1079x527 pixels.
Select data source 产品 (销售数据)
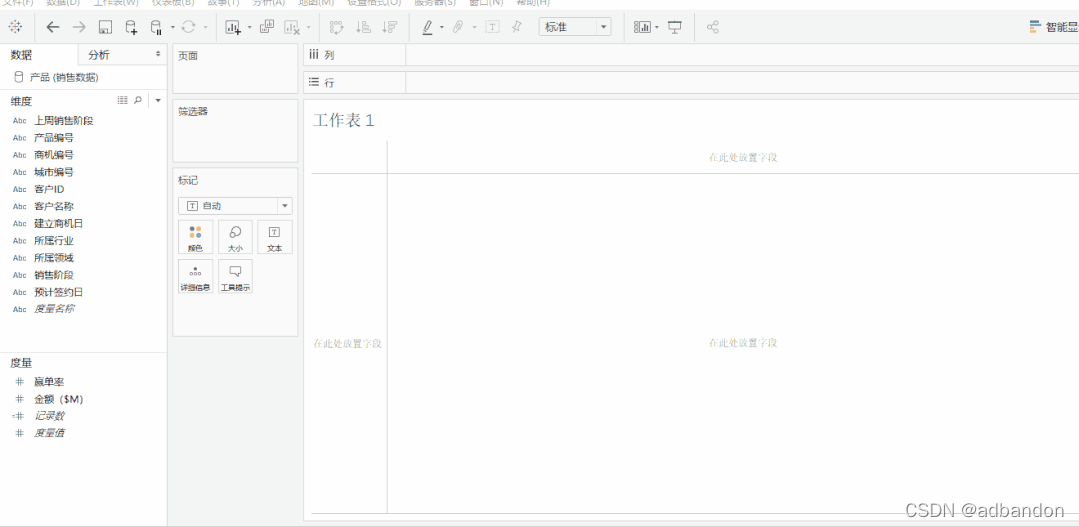[x=63, y=78]
